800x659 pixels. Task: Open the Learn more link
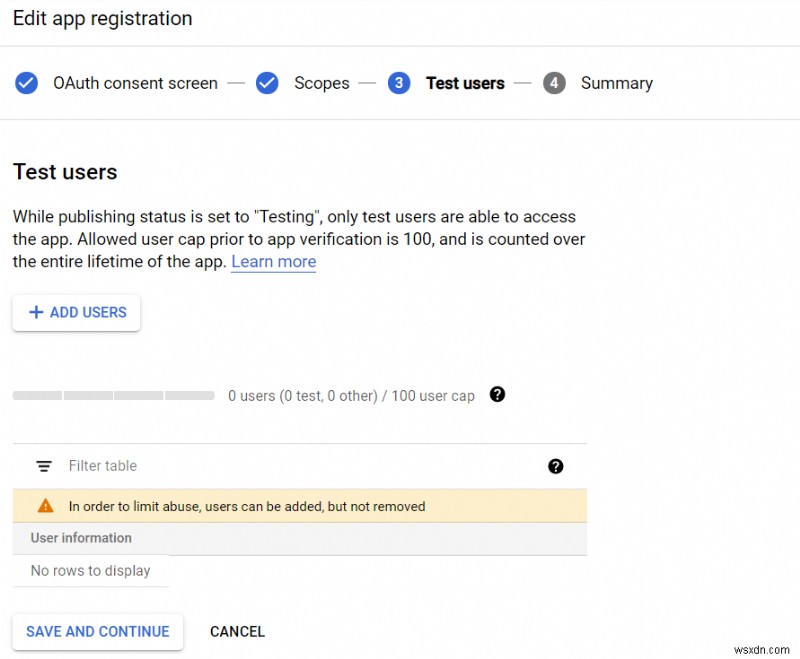click(x=273, y=262)
